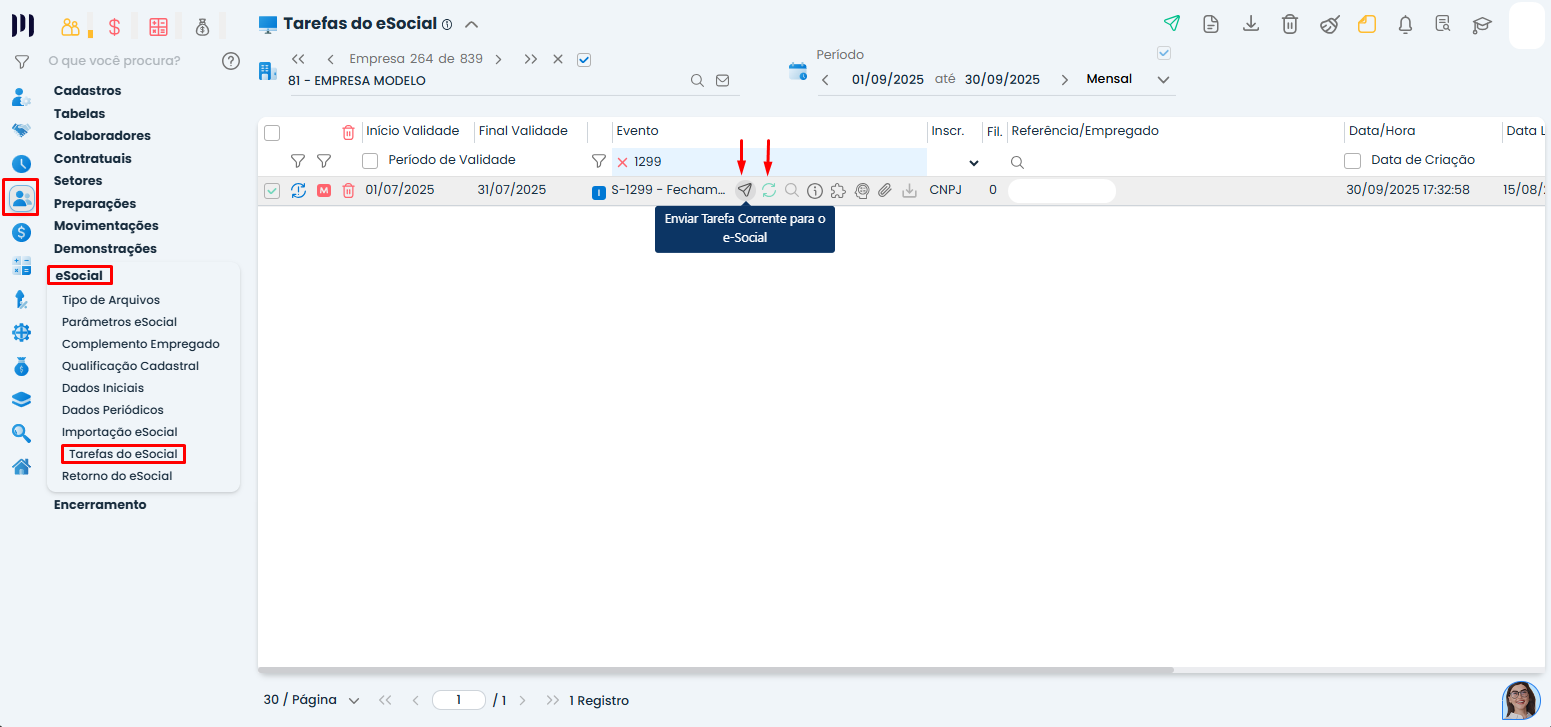Click green paper plane icon in top toolbar
The image size is (1551, 727).
pyautogui.click(x=1171, y=24)
